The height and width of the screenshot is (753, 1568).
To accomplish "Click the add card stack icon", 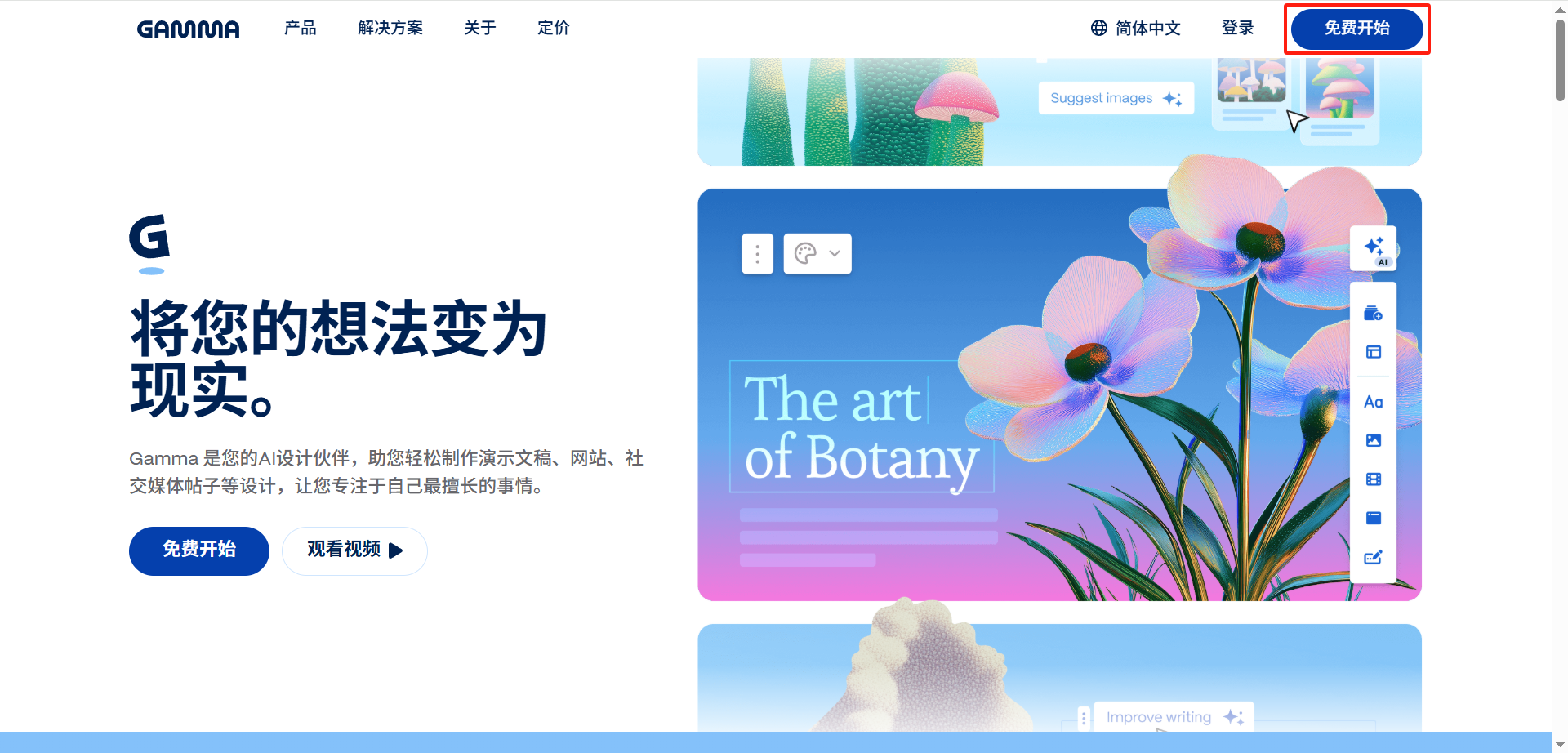I will (x=1373, y=314).
